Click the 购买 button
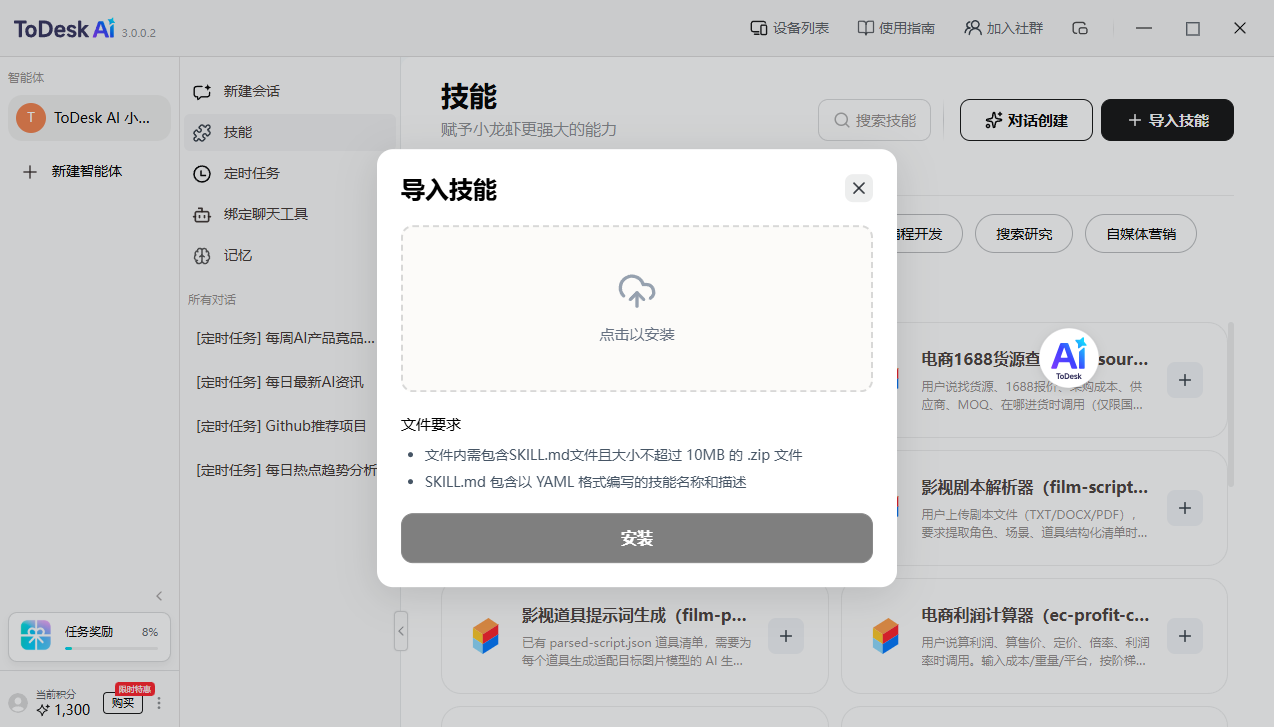 (123, 703)
